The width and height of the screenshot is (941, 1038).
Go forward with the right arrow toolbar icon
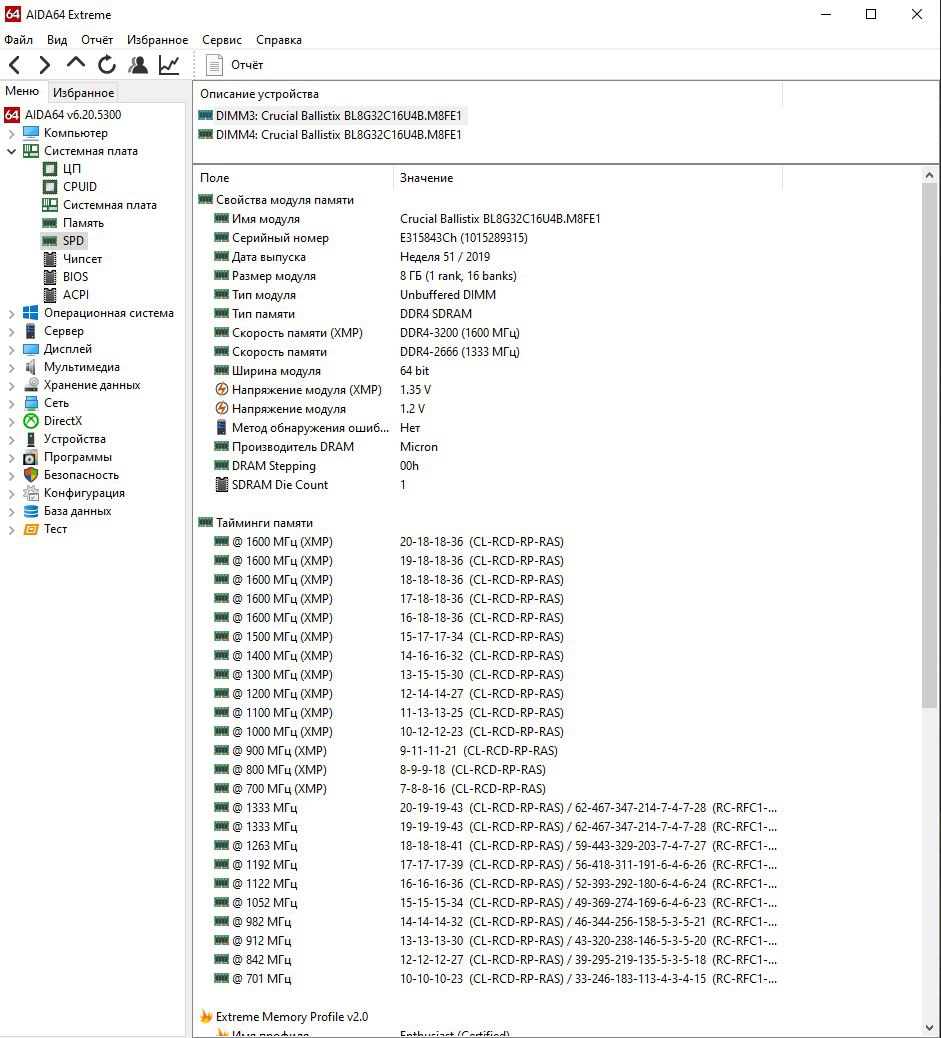(44, 65)
